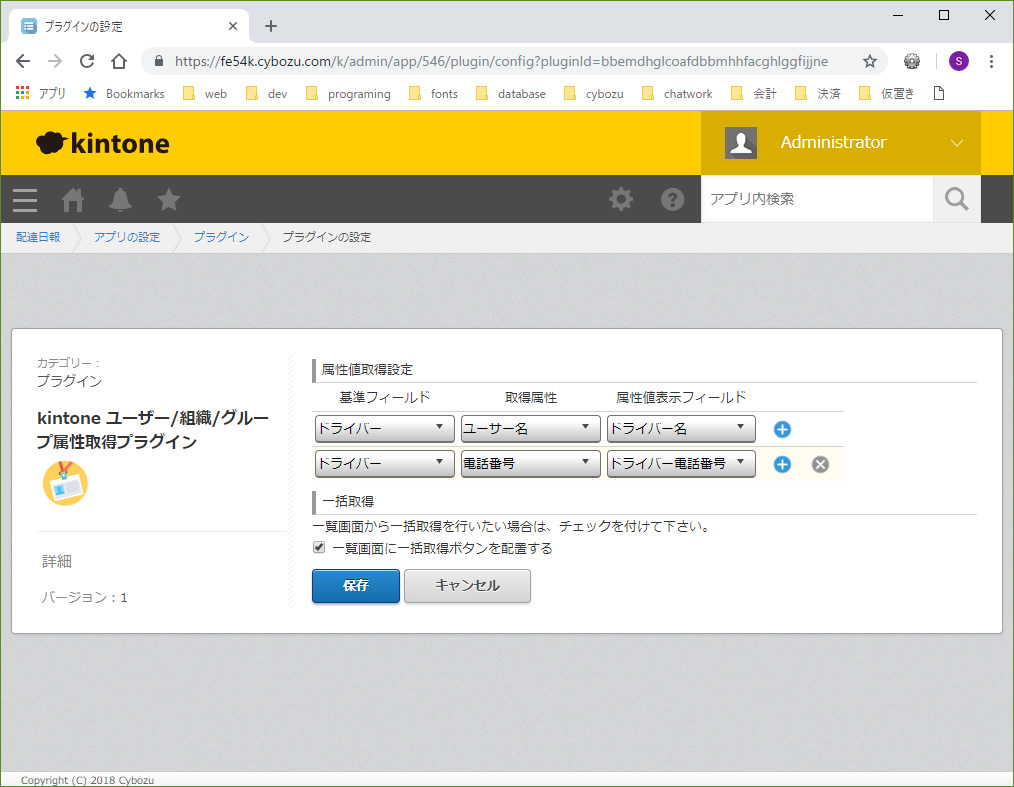The width and height of the screenshot is (1014, 787).
Task: Open the bookmarks star in kintone toolbar
Action: point(169,200)
